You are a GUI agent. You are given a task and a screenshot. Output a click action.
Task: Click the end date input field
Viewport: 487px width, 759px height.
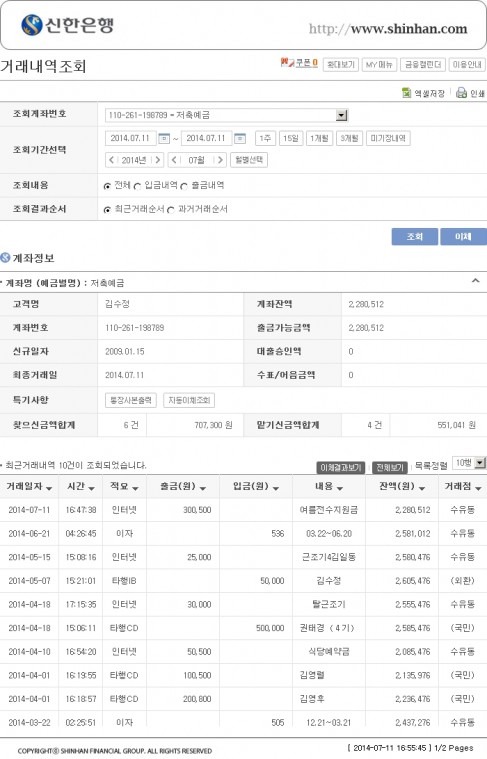[206, 138]
